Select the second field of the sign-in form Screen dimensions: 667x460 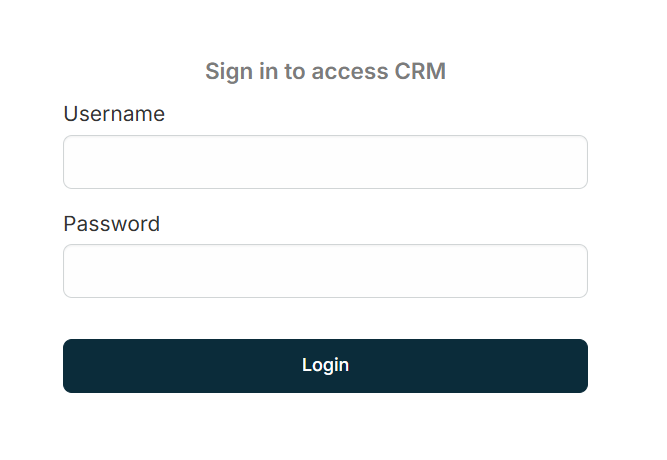tap(325, 271)
